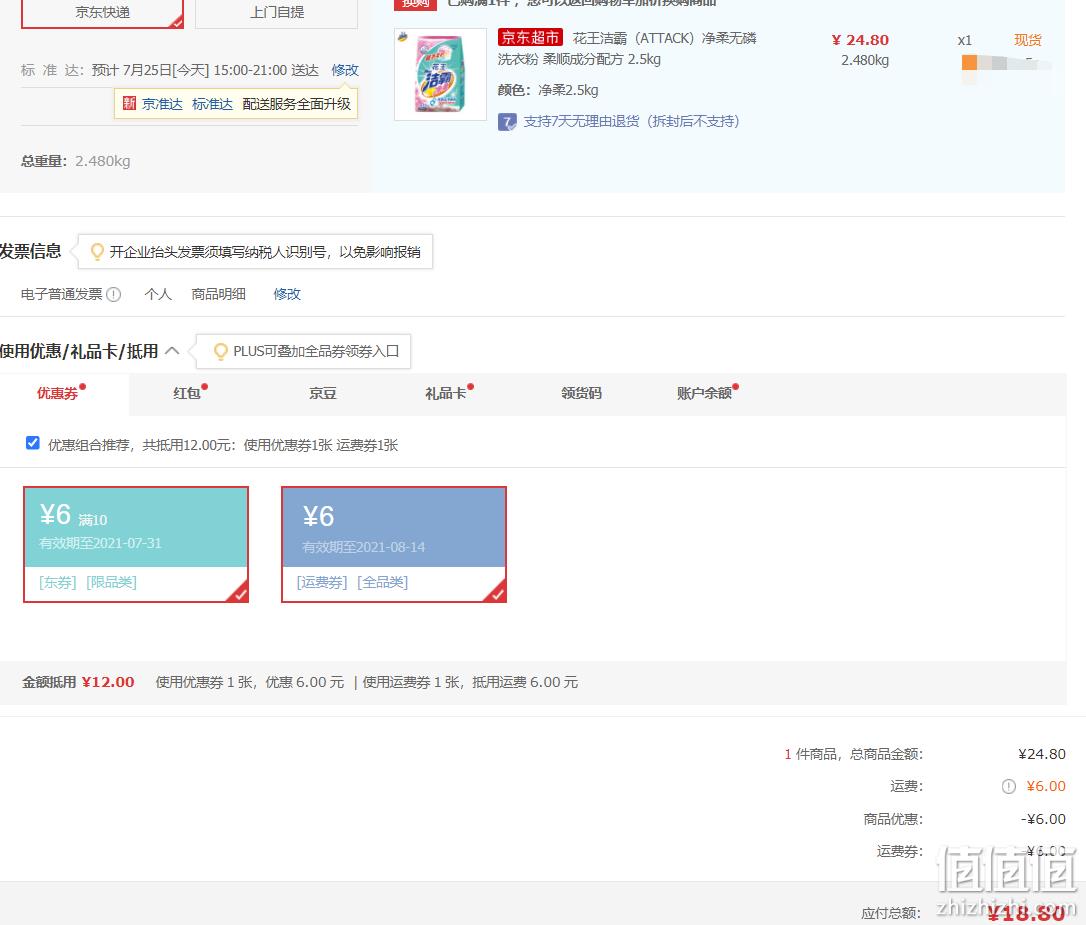Click 颜色: 净柔2.5kg attribute text
This screenshot has height=925, width=1086.
[548, 90]
